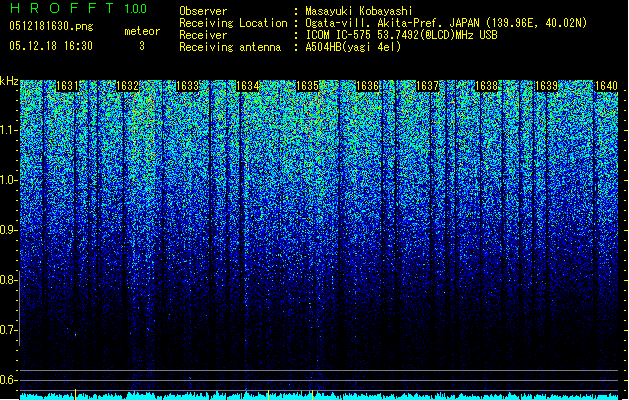Viewport: 629px width, 400px height.
Task: Click the observer name Masayuki Kobayashi
Action: pos(359,11)
